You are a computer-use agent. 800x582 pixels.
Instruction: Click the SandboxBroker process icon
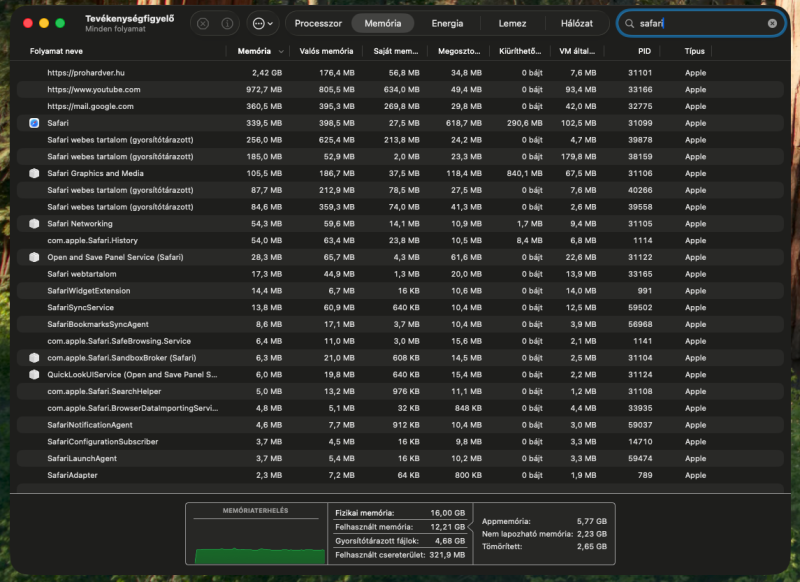[x=34, y=358]
